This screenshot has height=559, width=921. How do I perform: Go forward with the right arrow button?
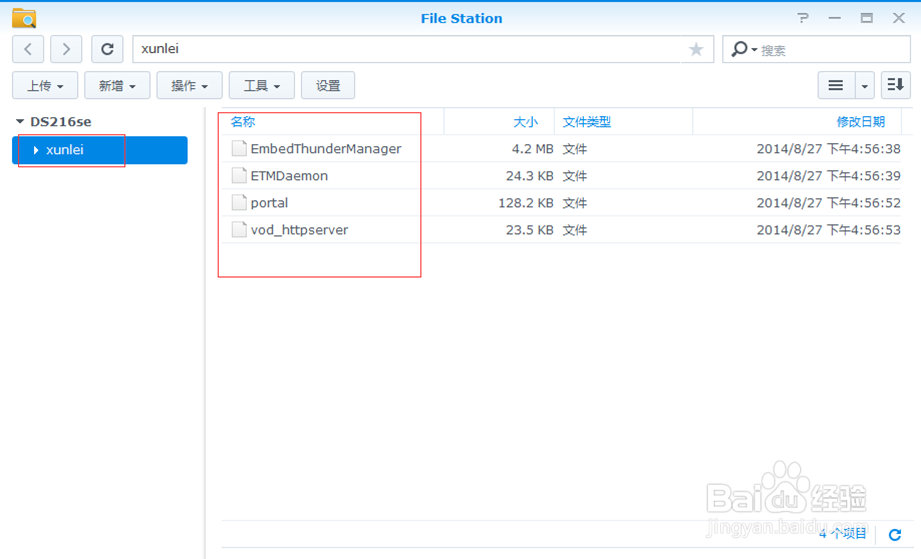click(x=66, y=49)
